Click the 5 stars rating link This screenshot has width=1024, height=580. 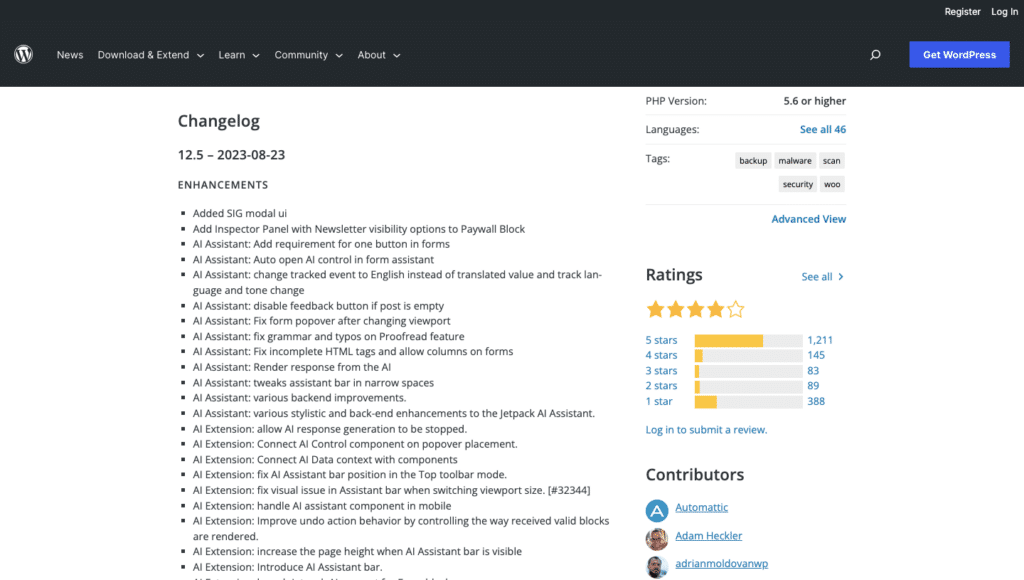tap(661, 340)
